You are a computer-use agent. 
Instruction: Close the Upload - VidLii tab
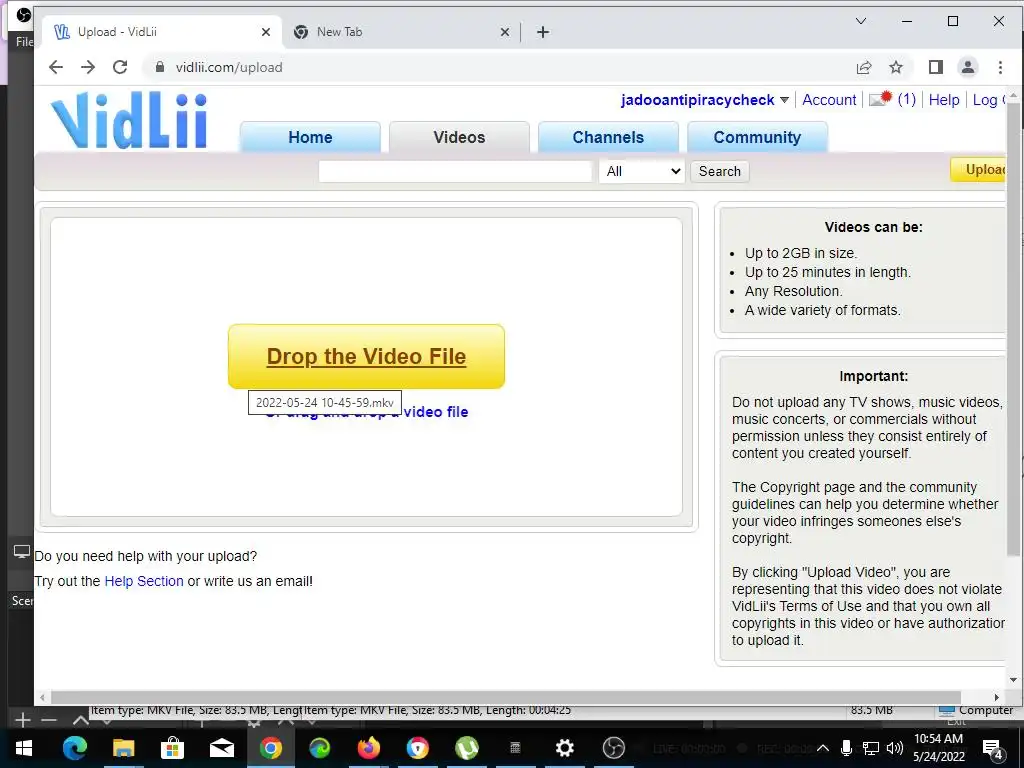pyautogui.click(x=266, y=32)
